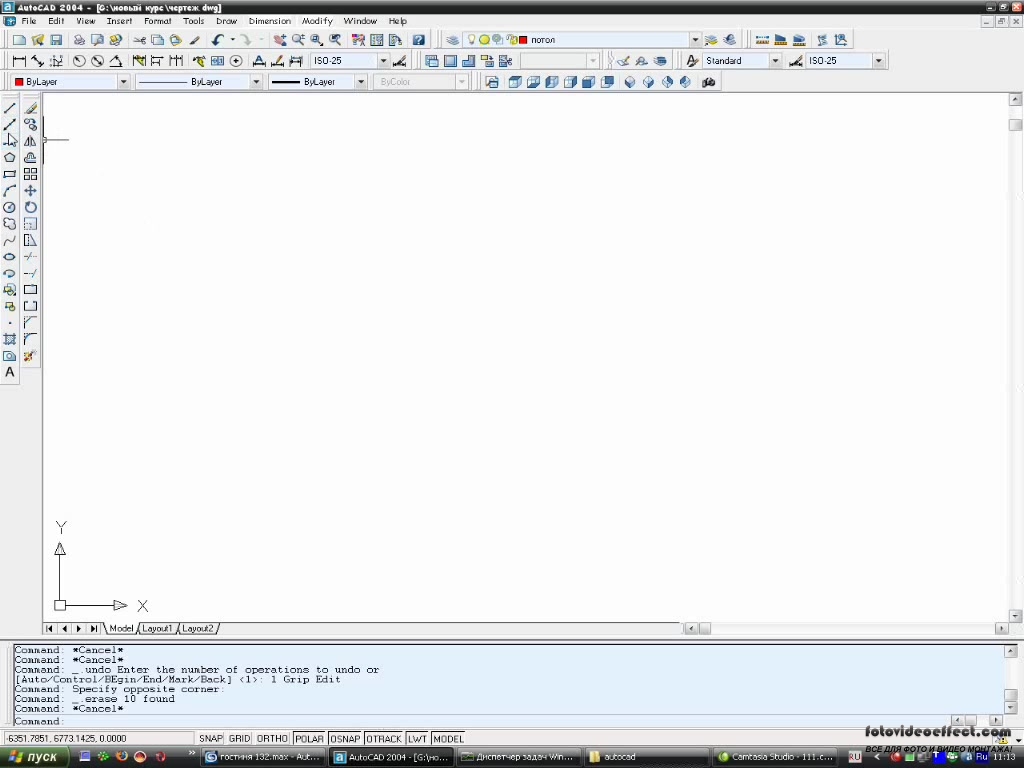Open the Help question mark icon
Image resolution: width=1024 pixels, height=768 pixels.
click(419, 40)
